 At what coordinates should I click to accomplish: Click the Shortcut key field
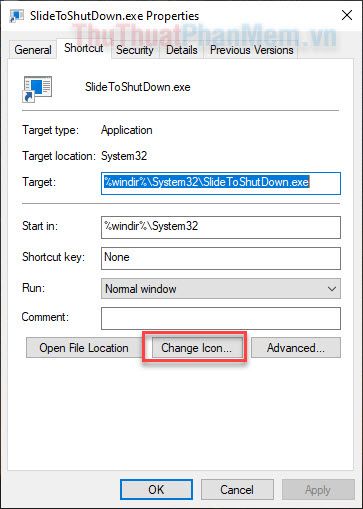point(221,258)
